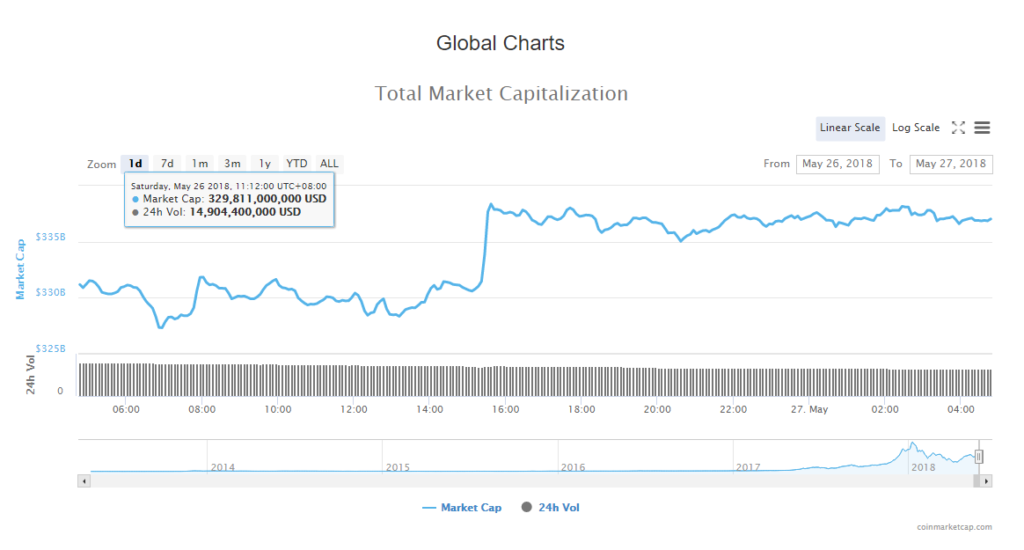Select the 7d zoom range

coord(167,164)
